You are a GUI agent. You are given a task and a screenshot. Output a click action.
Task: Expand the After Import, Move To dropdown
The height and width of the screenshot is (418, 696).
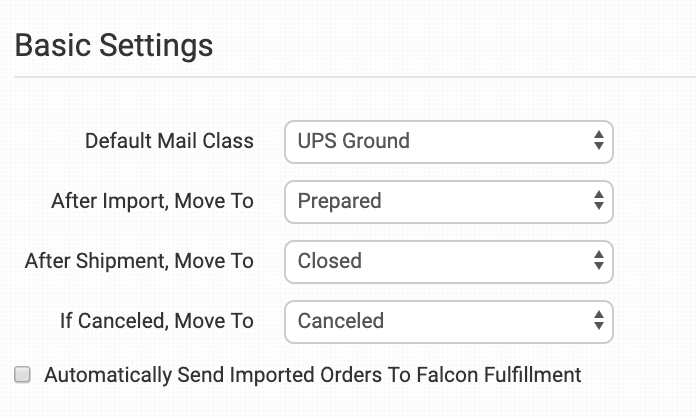coord(448,201)
